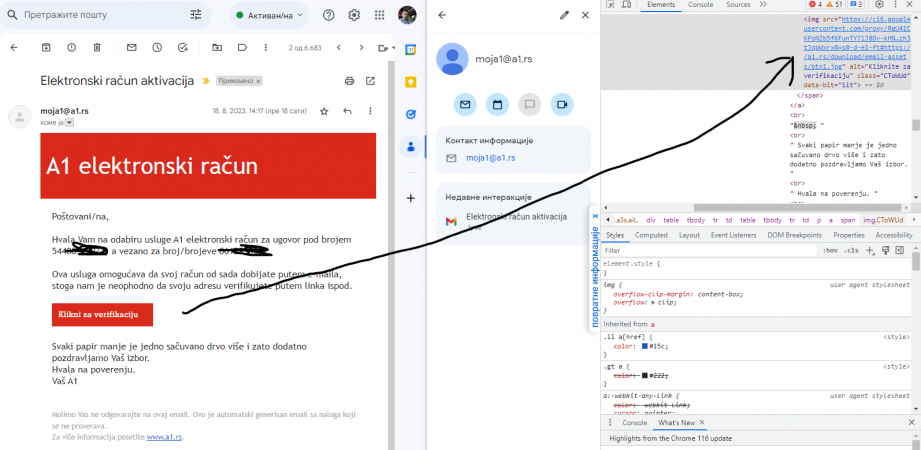Go to the newer email chevron
921x450 pixels.
point(339,48)
